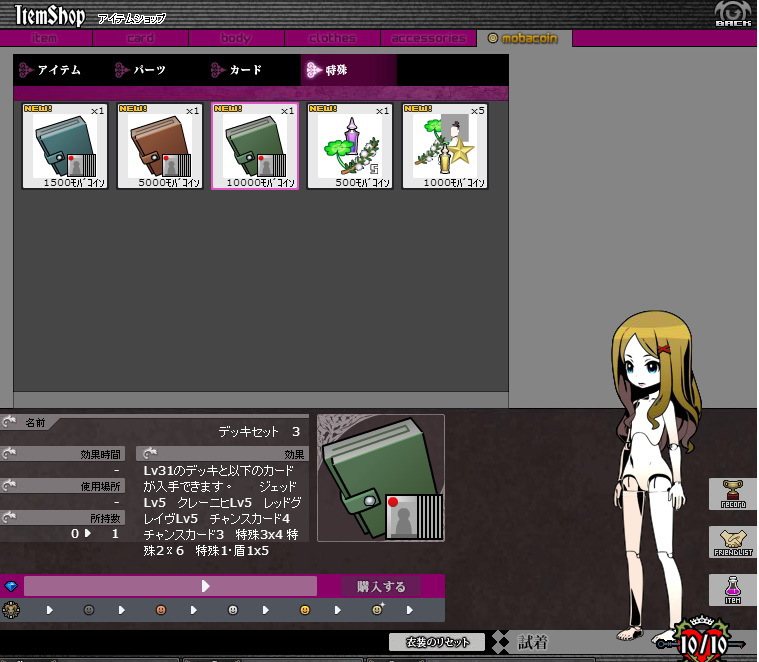Click the gray neutral face icon

89,610
